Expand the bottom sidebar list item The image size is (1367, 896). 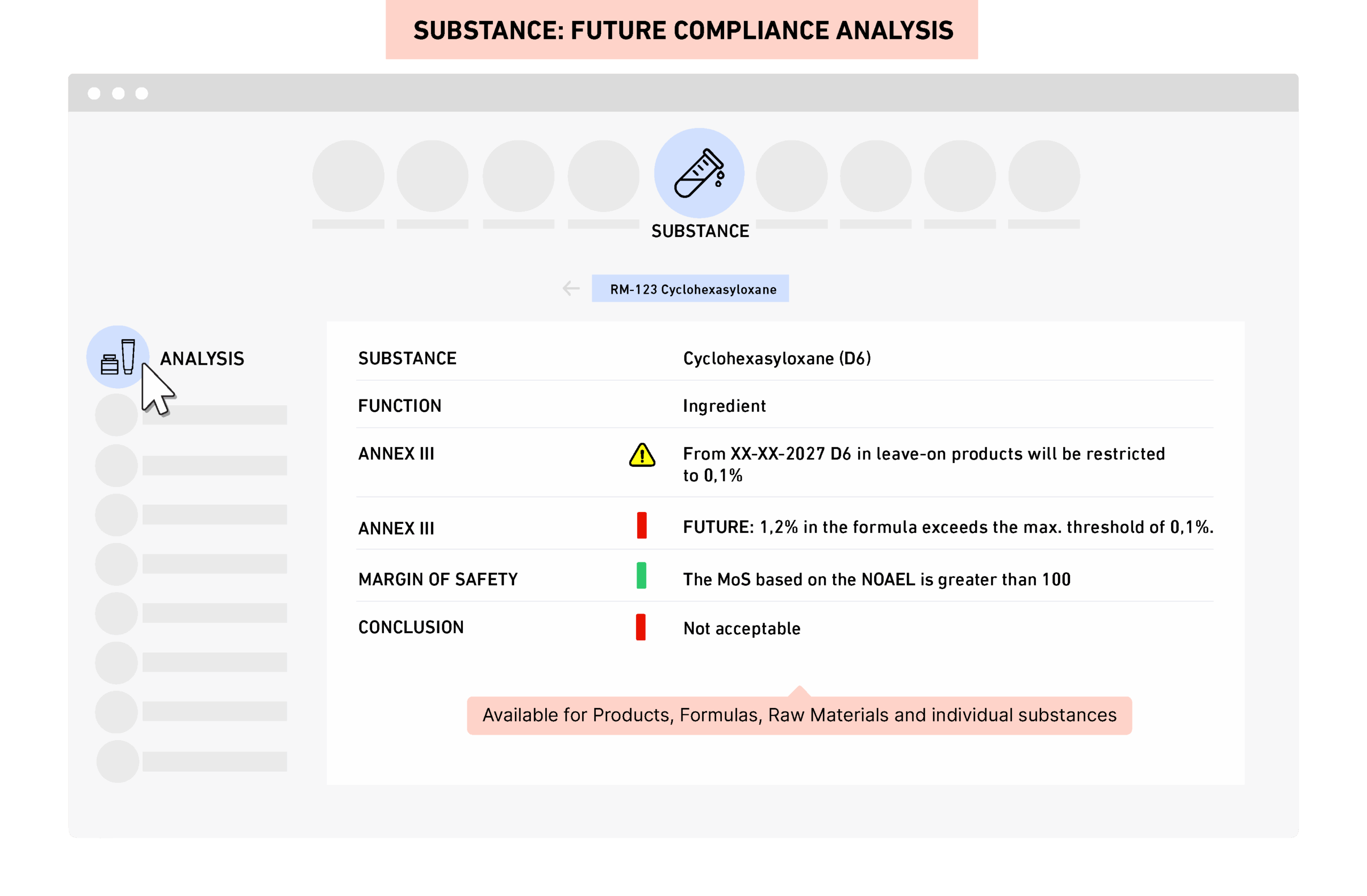click(215, 761)
